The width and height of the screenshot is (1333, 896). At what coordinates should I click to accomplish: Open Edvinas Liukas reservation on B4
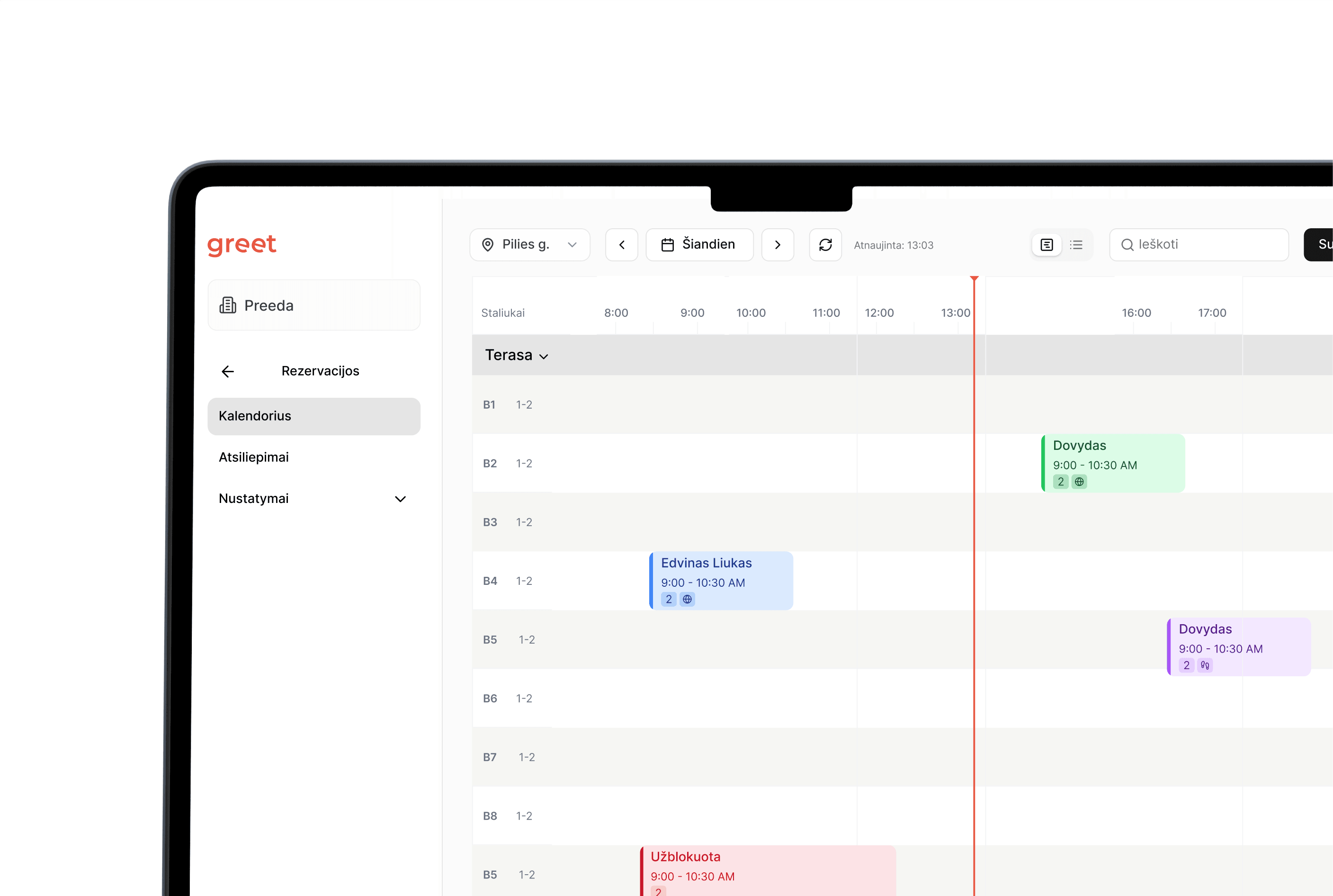click(721, 581)
